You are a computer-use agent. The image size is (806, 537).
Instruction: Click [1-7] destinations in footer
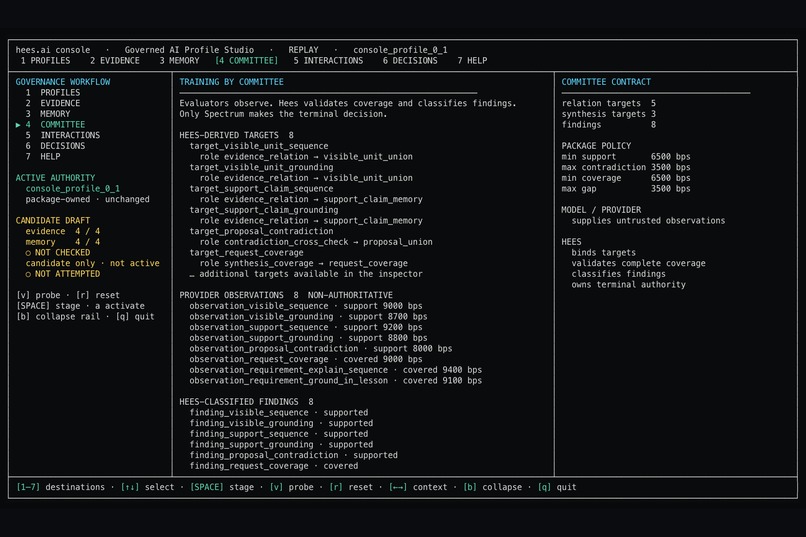[60, 487]
